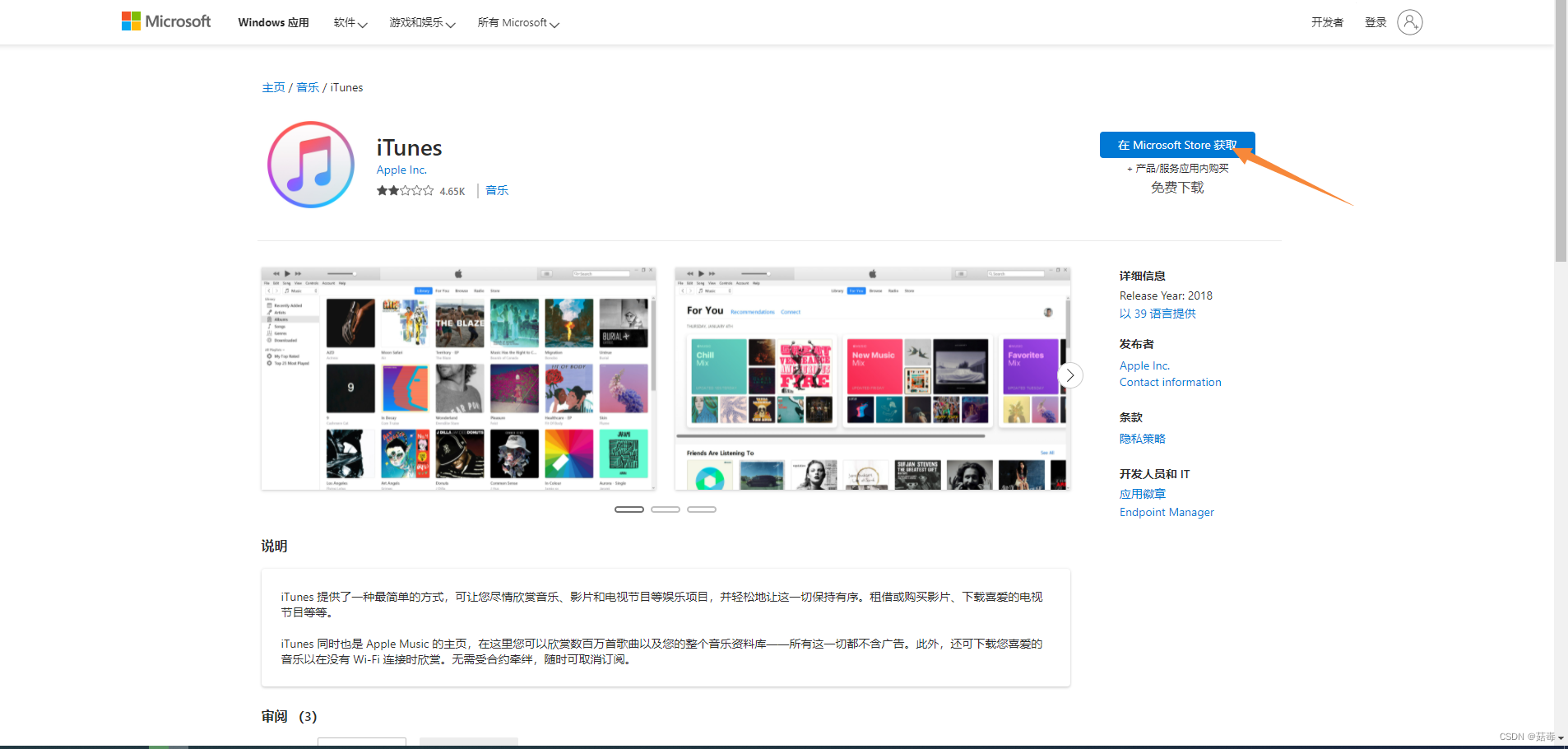Open Endpoint Manager link
This screenshot has height=749, width=1568.
click(x=1167, y=512)
